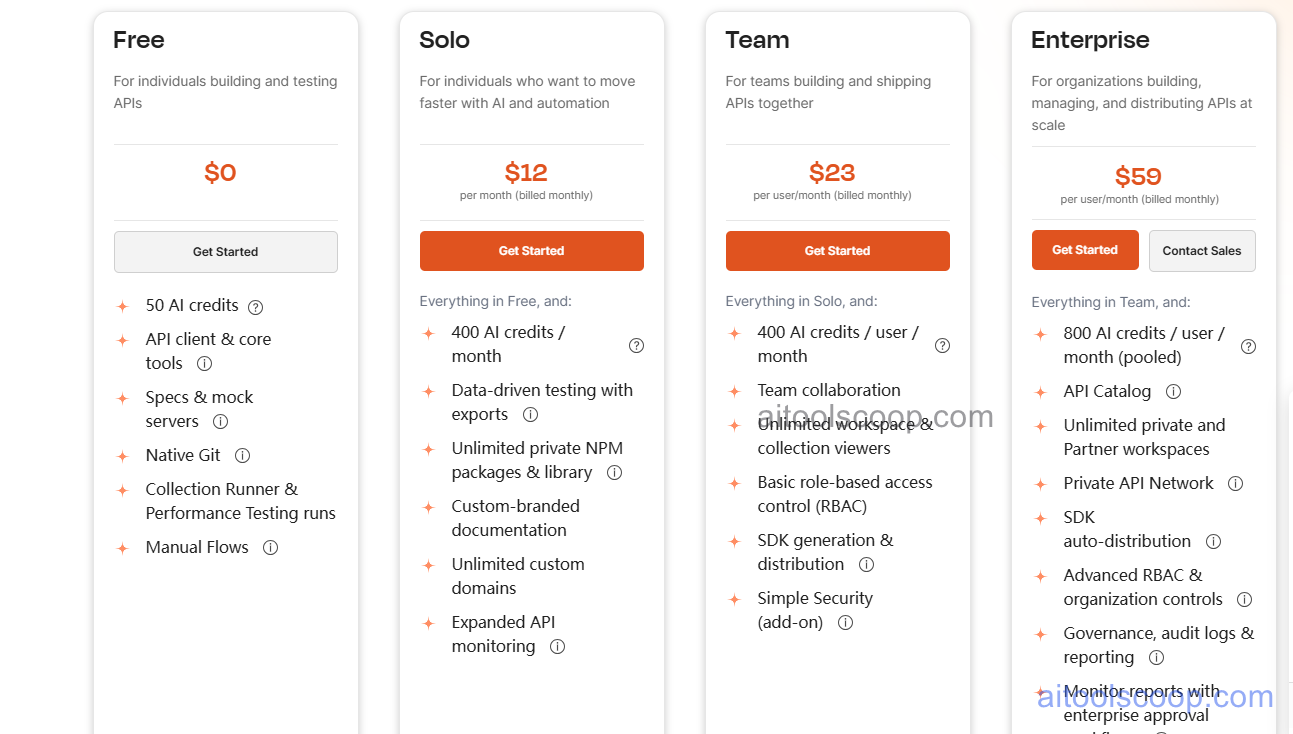
Task: Click 'Team collaboration' feature text
Action: [829, 390]
